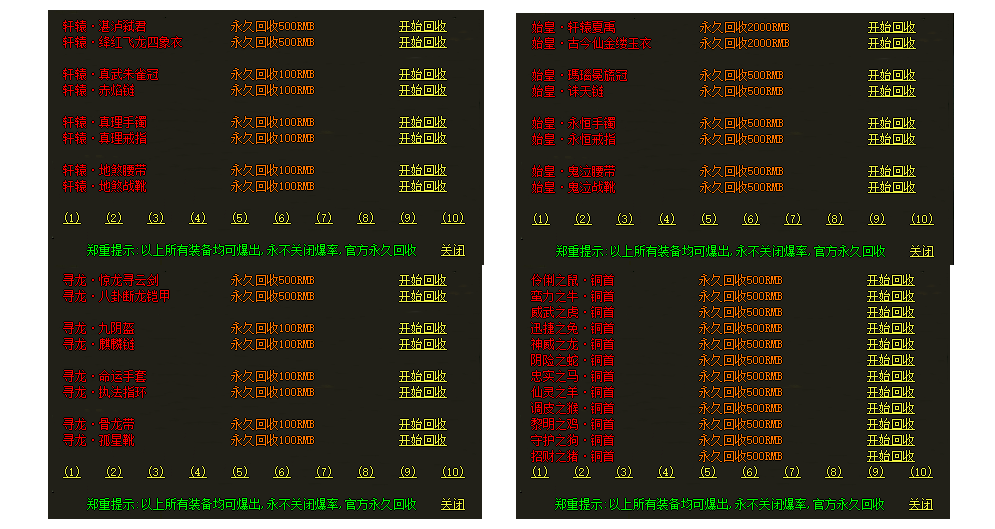Viewport: 995px width, 529px height.
Task: Recycle the 寻龙·孤星靴 item
Action: pos(422,440)
